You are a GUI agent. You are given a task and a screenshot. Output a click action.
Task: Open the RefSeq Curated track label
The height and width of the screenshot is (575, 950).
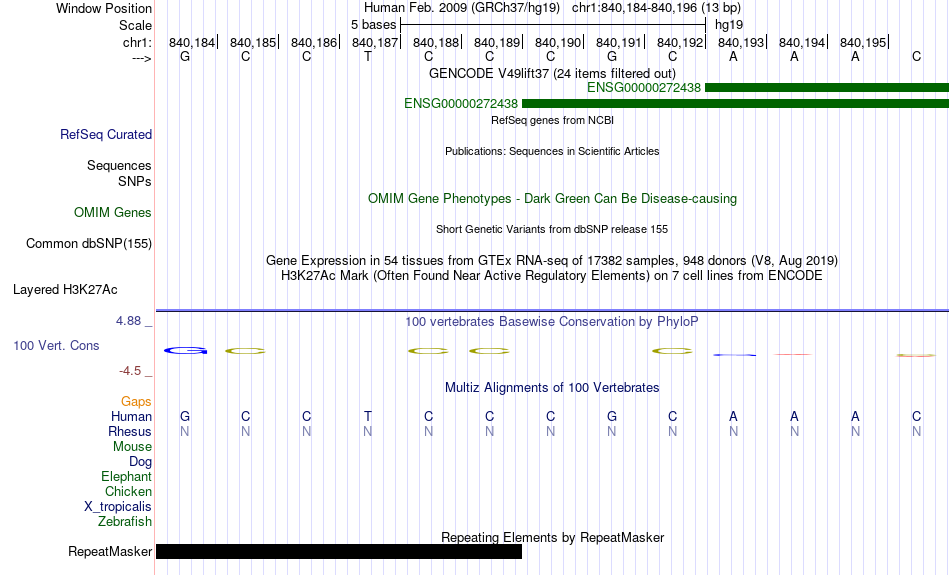[x=106, y=135]
